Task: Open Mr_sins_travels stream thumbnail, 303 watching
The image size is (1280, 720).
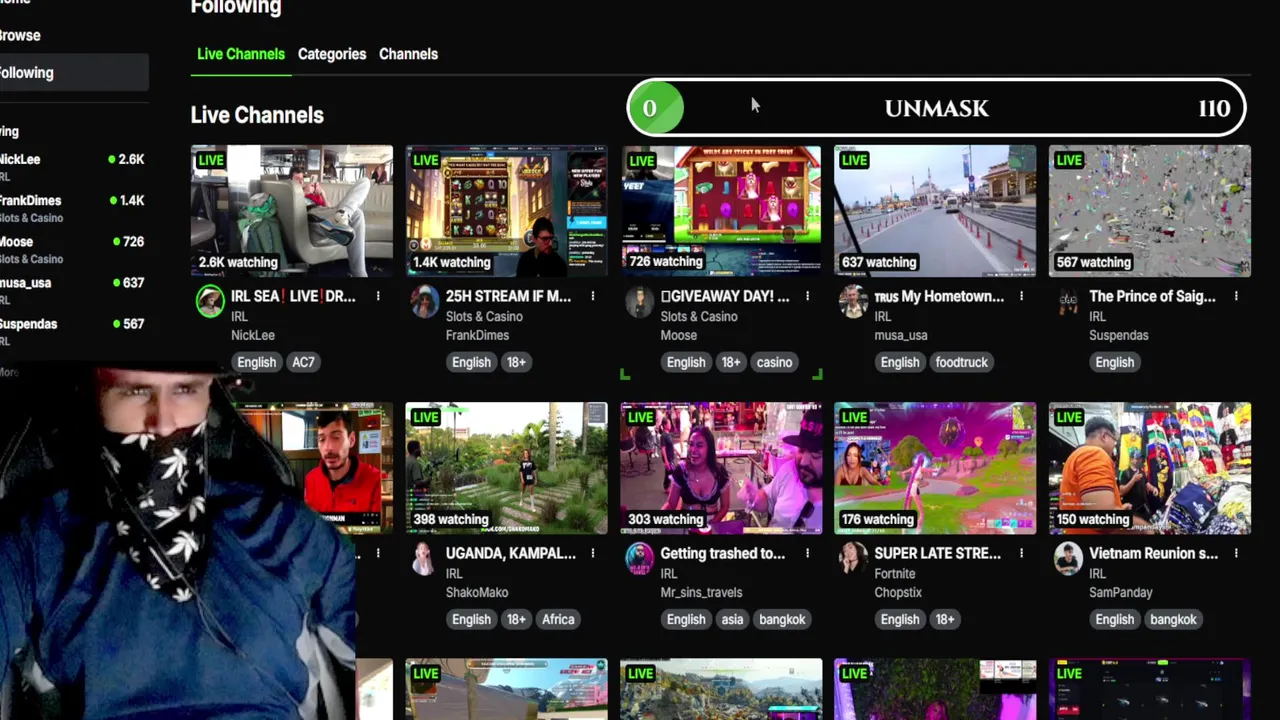Action: coord(721,468)
